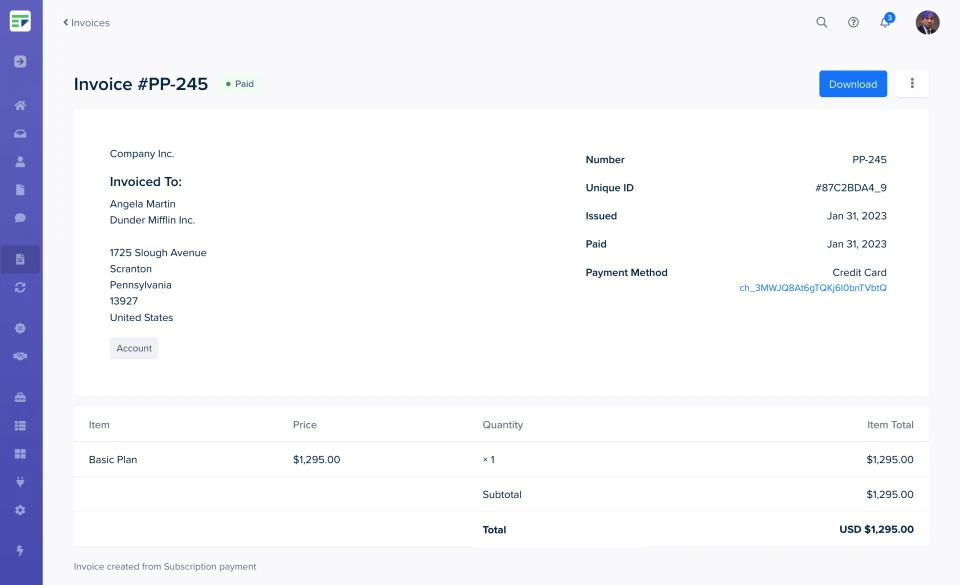The width and height of the screenshot is (960, 585).
Task: Open the settings gear in the sidebar
Action: click(20, 509)
